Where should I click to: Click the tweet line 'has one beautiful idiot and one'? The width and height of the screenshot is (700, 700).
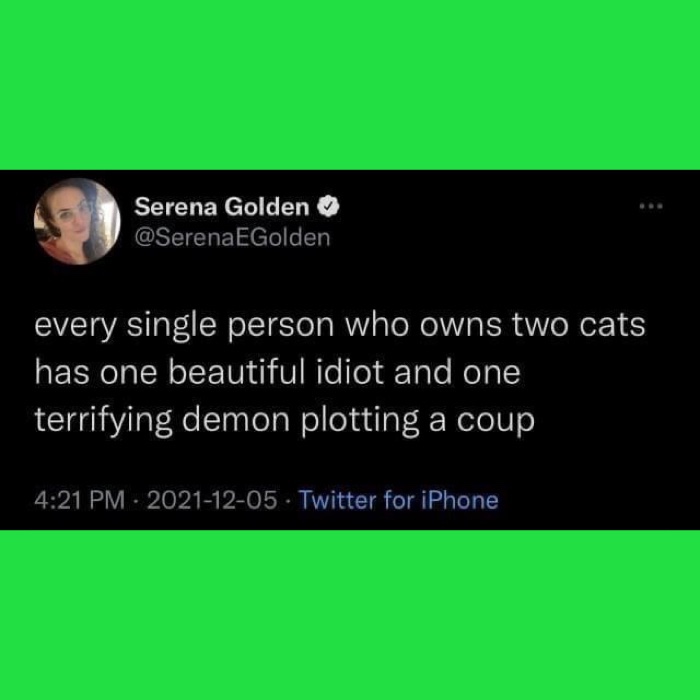click(x=278, y=373)
